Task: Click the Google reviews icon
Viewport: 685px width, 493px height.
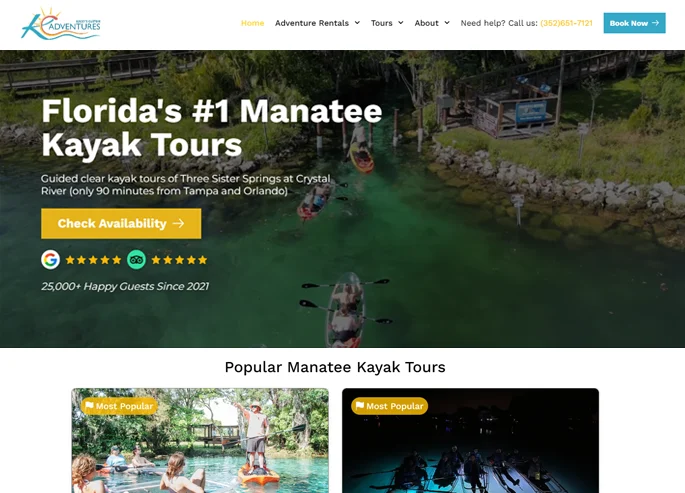Action: pyautogui.click(x=51, y=259)
